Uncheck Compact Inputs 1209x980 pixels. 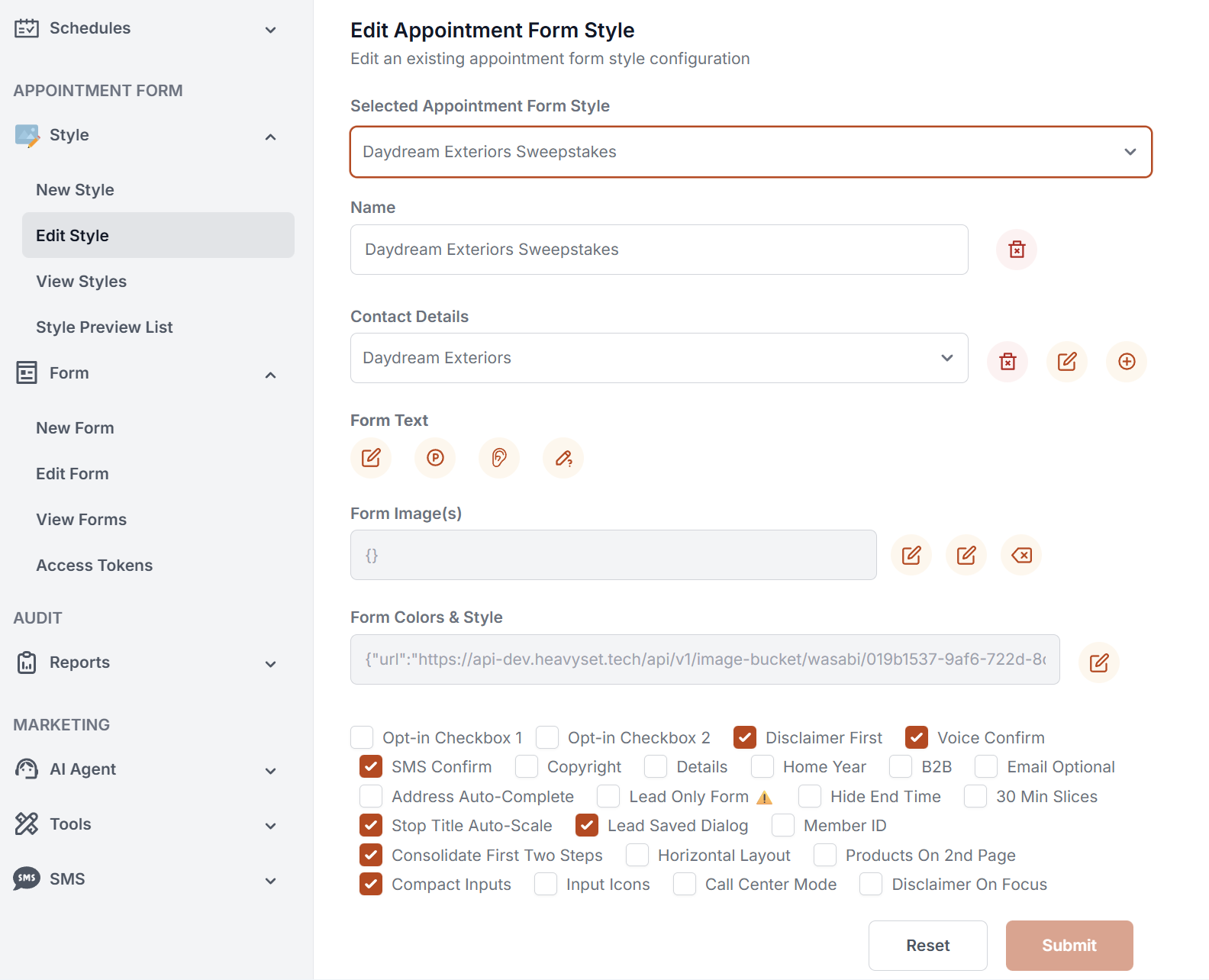pos(371,884)
